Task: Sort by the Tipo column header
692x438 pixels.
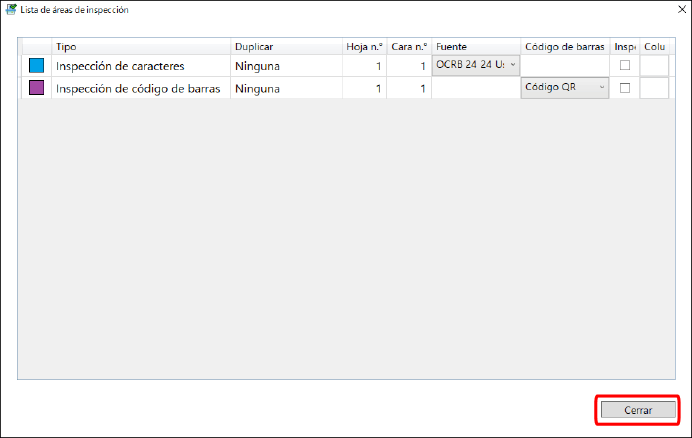Action: click(140, 47)
